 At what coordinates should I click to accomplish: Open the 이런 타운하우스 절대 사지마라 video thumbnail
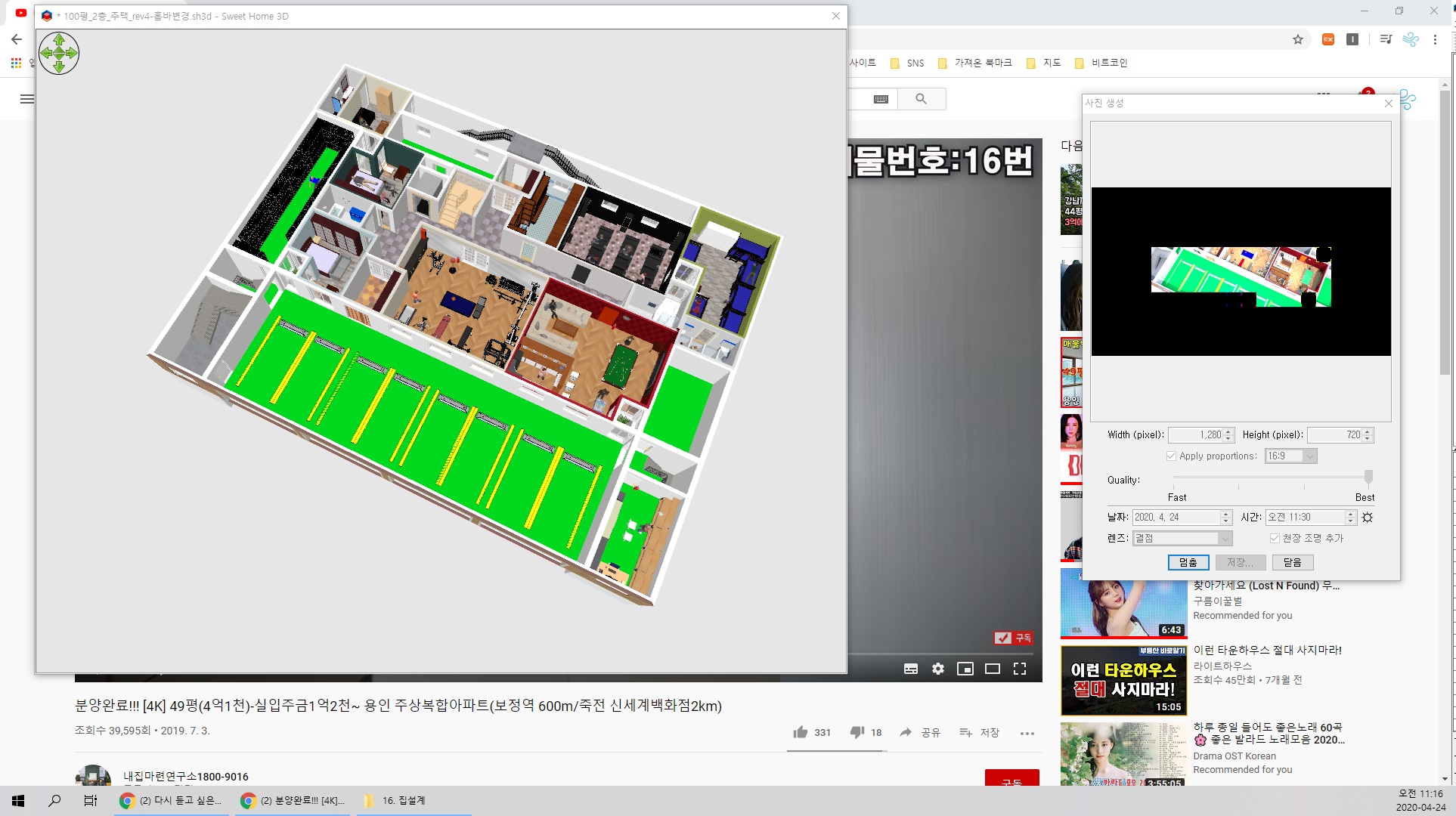click(1123, 680)
